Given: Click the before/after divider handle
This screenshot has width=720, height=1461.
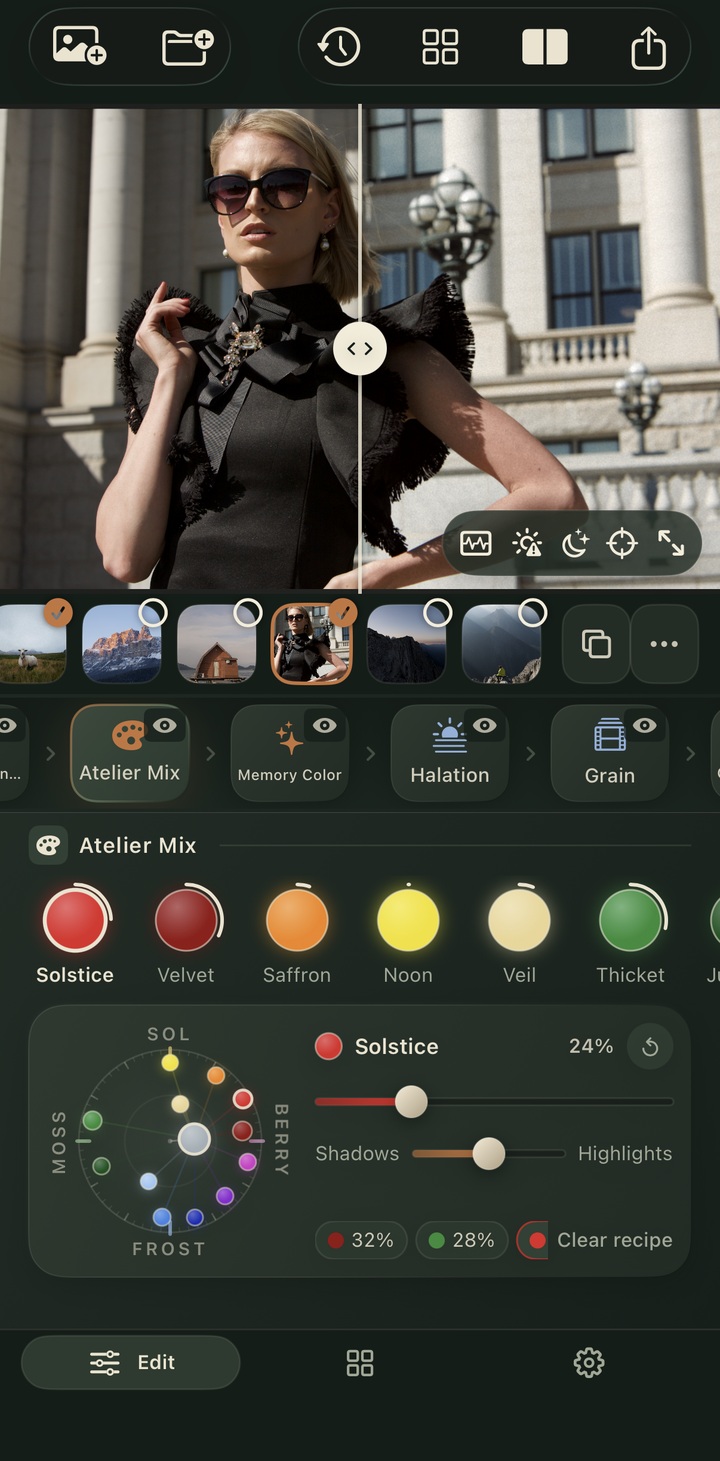Looking at the screenshot, I should pos(360,348).
